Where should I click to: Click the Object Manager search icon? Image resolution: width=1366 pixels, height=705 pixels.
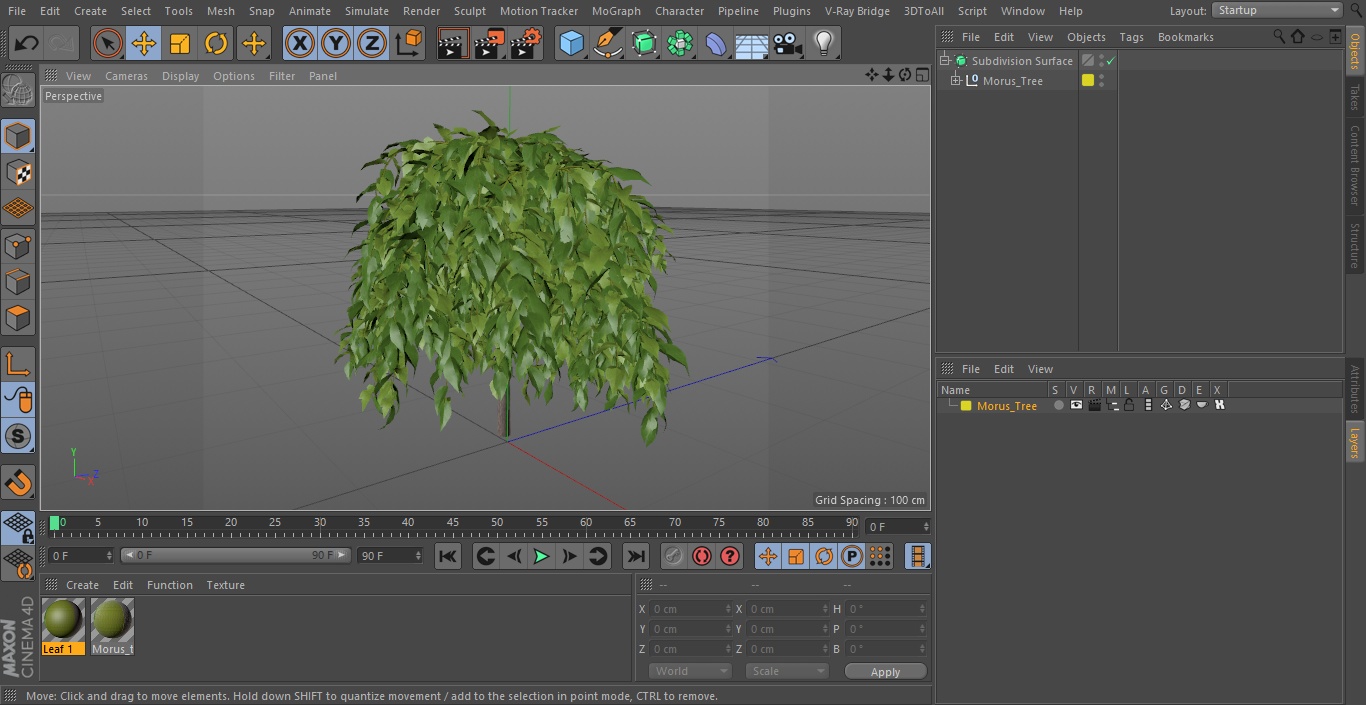tap(1279, 37)
